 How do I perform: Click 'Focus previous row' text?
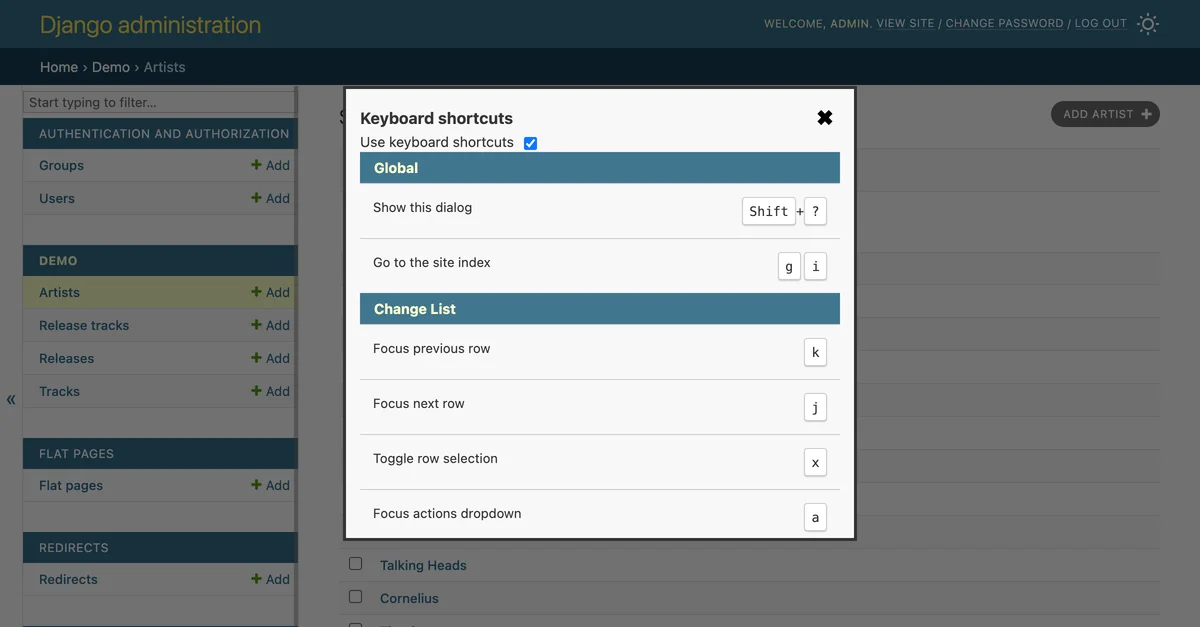click(432, 348)
